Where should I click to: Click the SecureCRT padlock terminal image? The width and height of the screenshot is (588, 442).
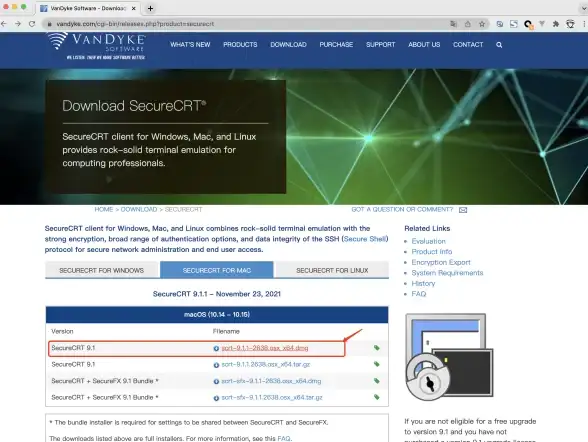coord(449,357)
